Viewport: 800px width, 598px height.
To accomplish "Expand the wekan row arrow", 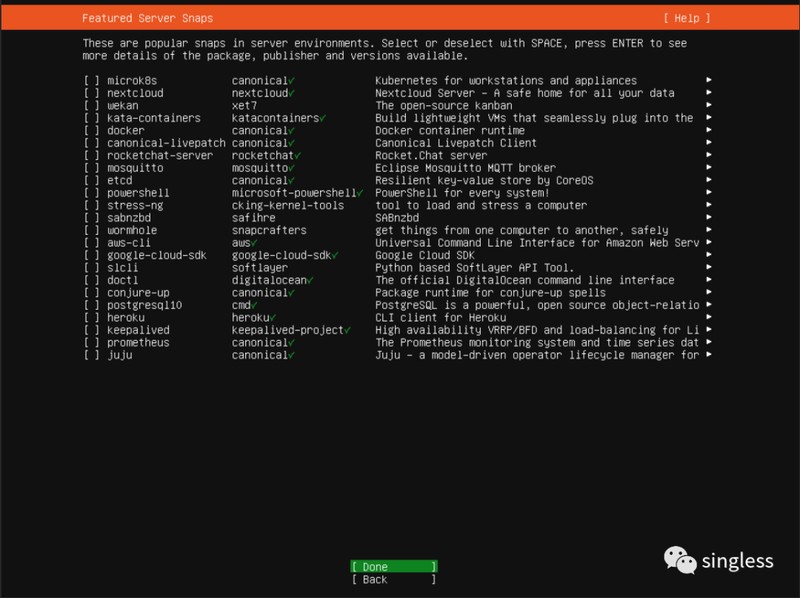I will (x=709, y=105).
